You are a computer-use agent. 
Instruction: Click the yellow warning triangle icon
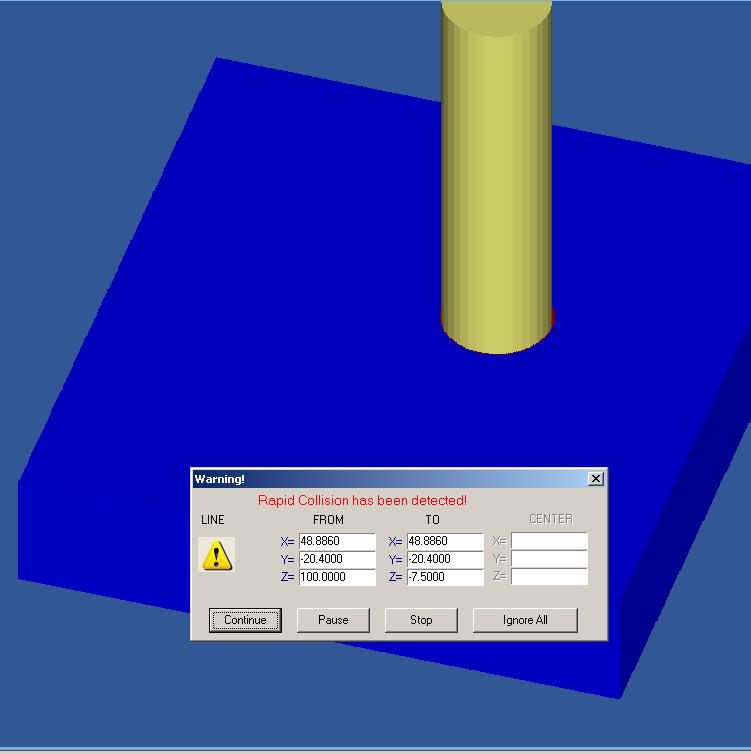point(217,555)
